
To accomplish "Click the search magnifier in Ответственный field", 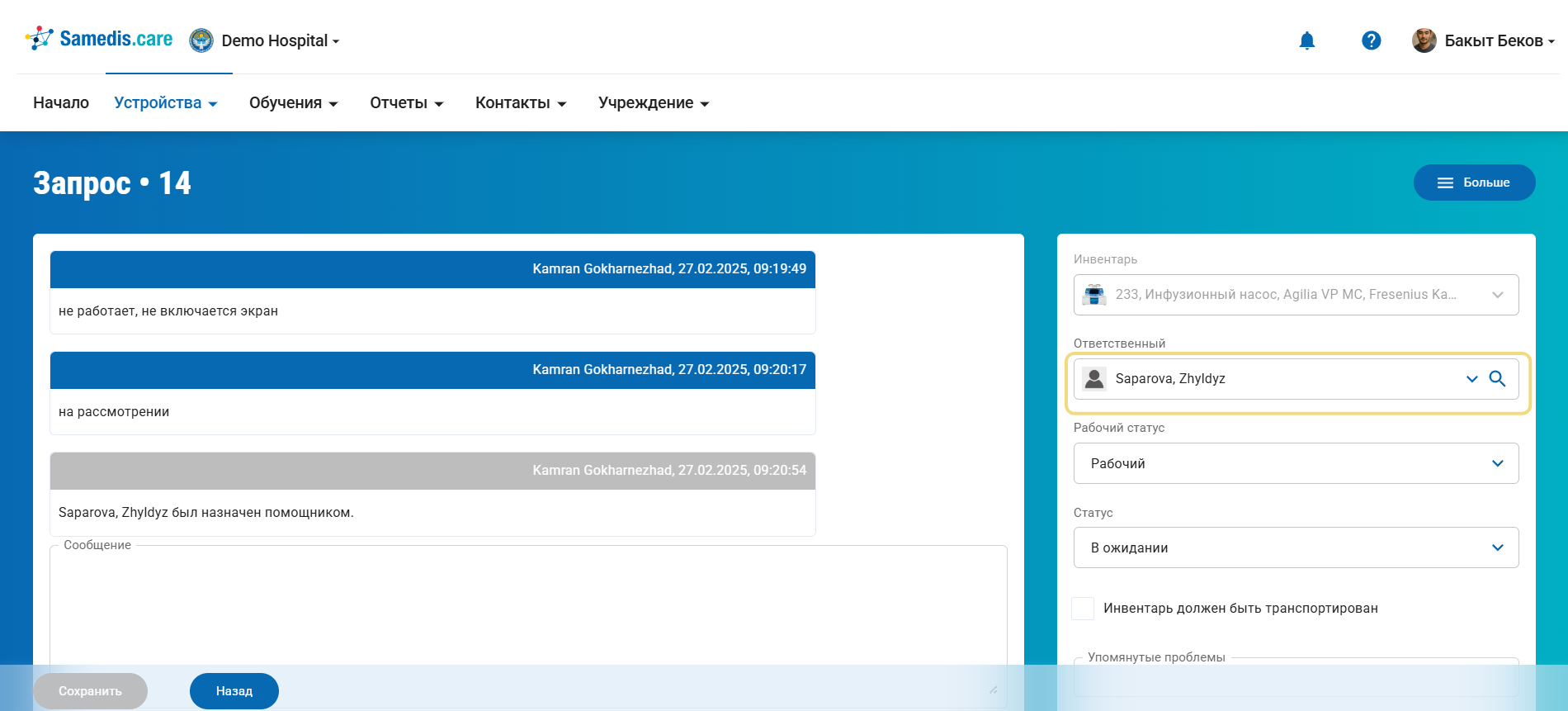I will pyautogui.click(x=1497, y=379).
